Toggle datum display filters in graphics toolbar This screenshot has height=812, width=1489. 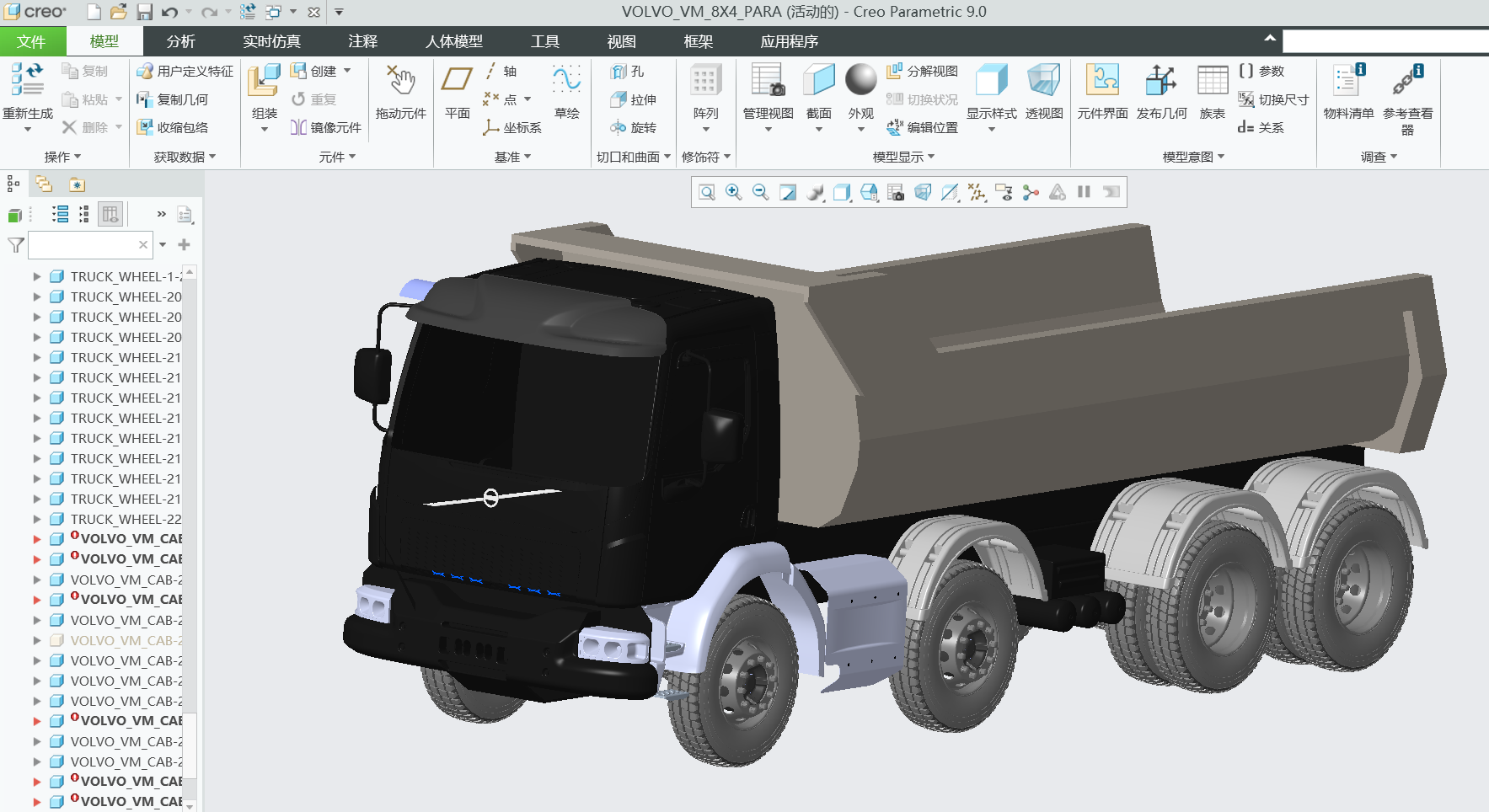[977, 192]
